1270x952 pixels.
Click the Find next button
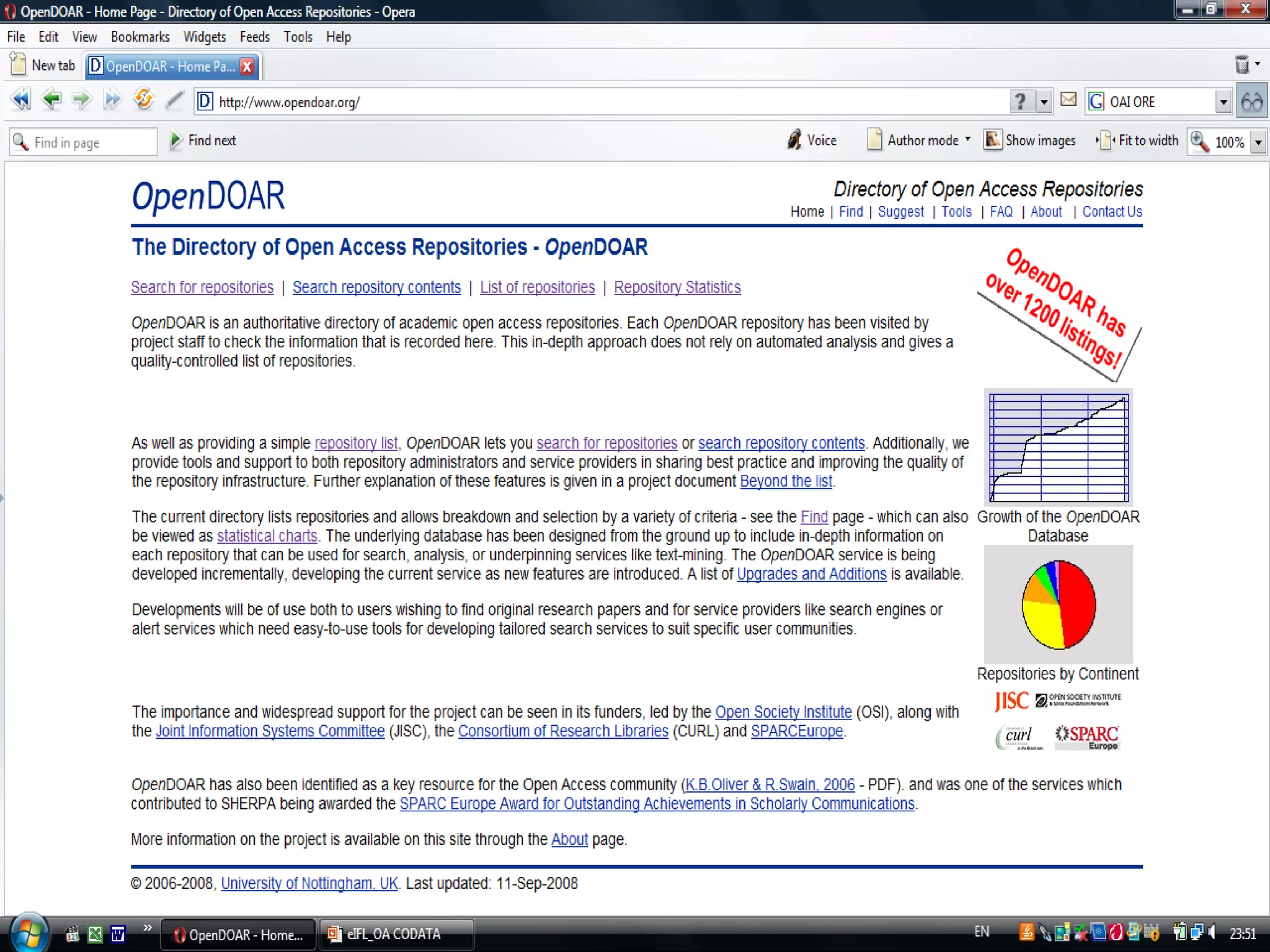[x=203, y=141]
